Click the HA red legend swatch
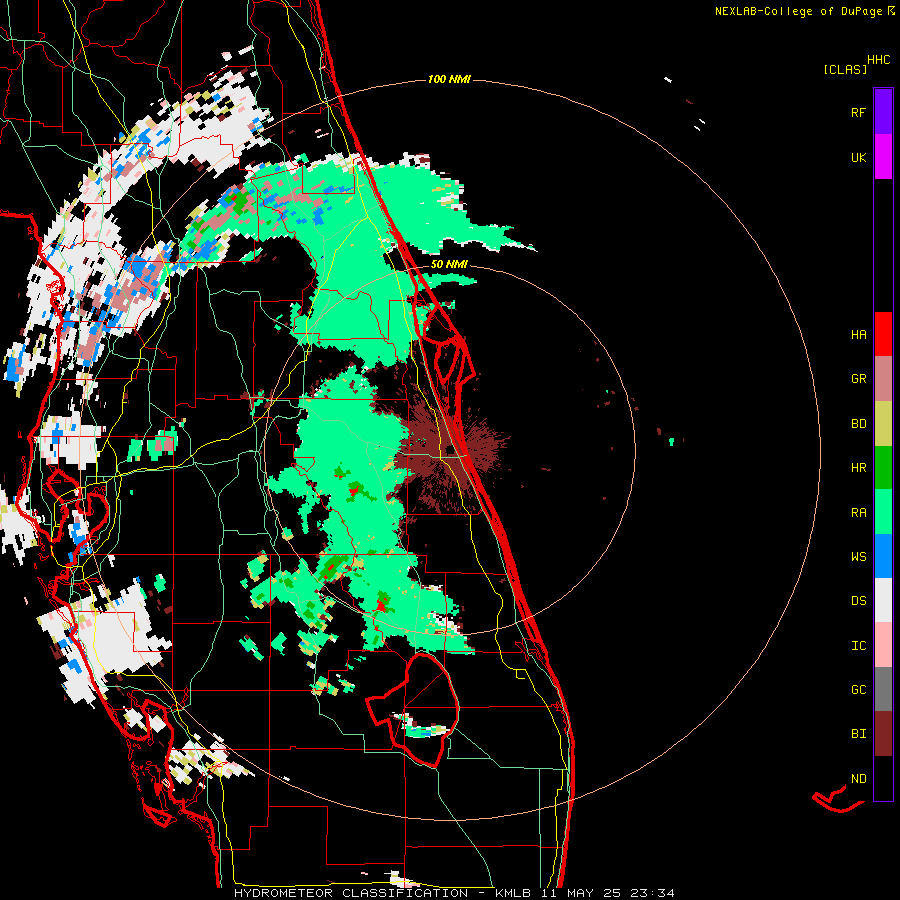The height and width of the screenshot is (900, 900). coord(883,334)
